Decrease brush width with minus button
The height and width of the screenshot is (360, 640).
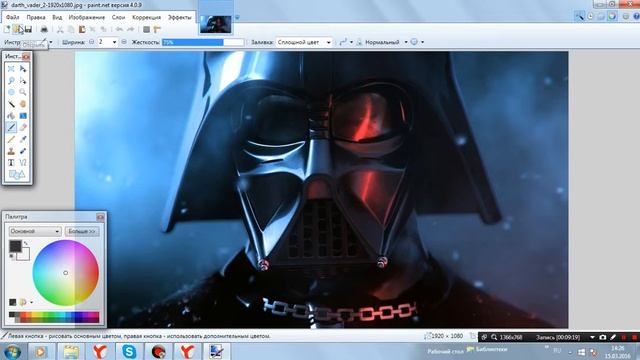click(x=91, y=42)
